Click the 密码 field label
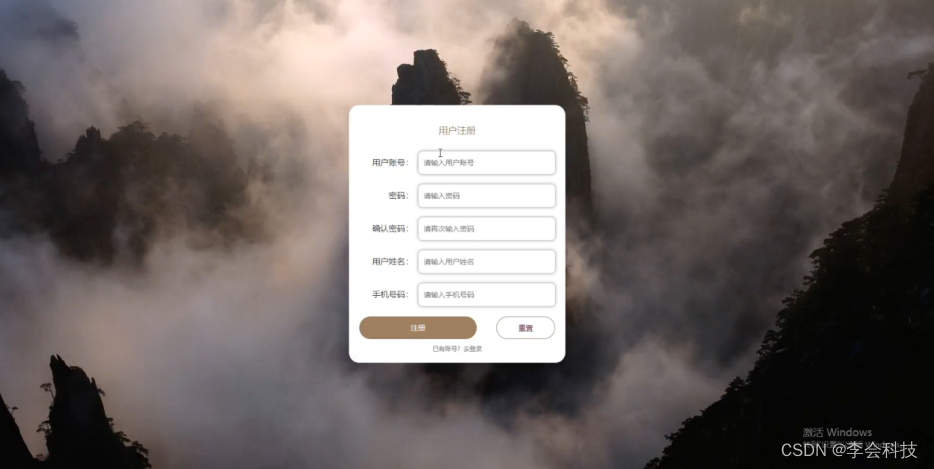Viewport: 934px width, 469px height. tap(398, 195)
